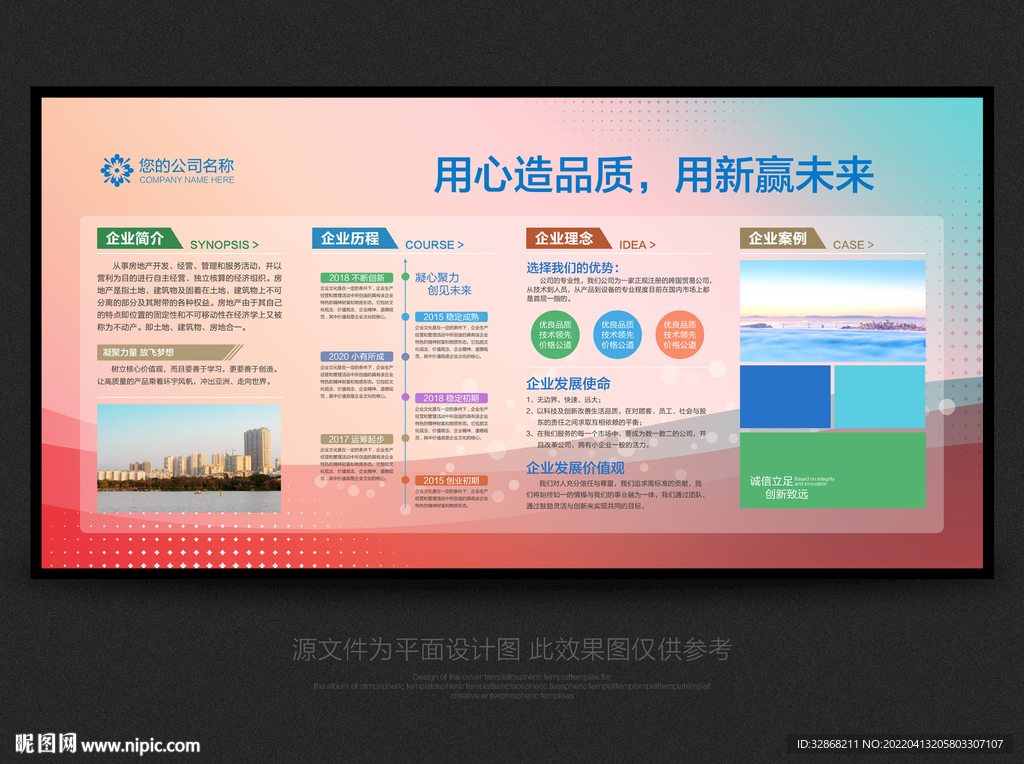
Task: Click the orange timeline dot for 2015 创业初期
Action: pos(404,478)
